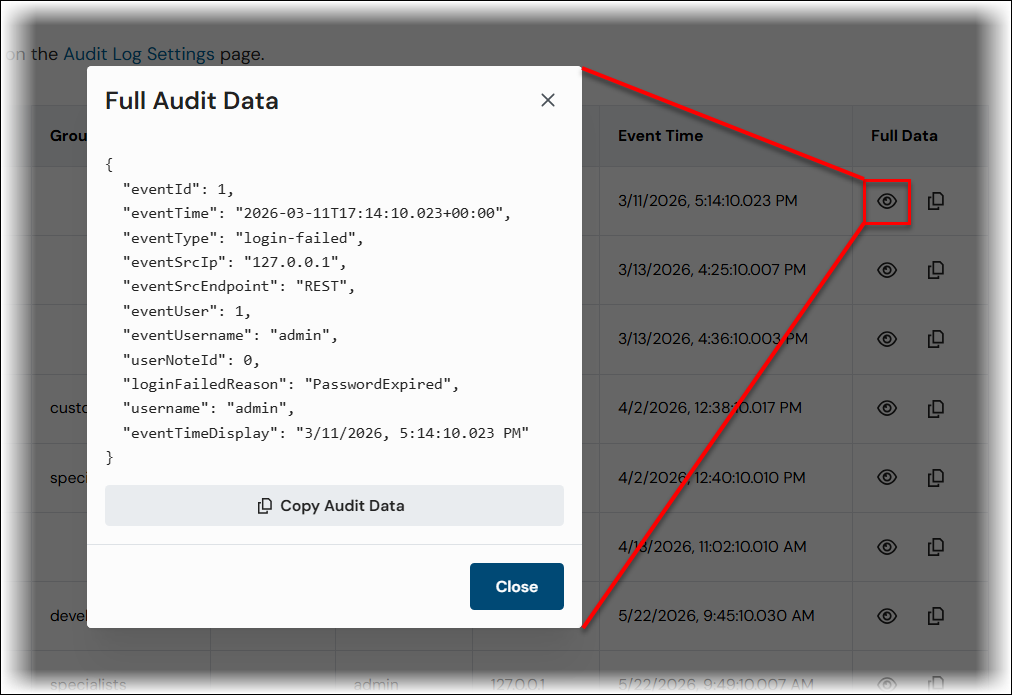The width and height of the screenshot is (1012, 695).
Task: Click the "eventType": "login-failed" line
Action: pos(243,237)
